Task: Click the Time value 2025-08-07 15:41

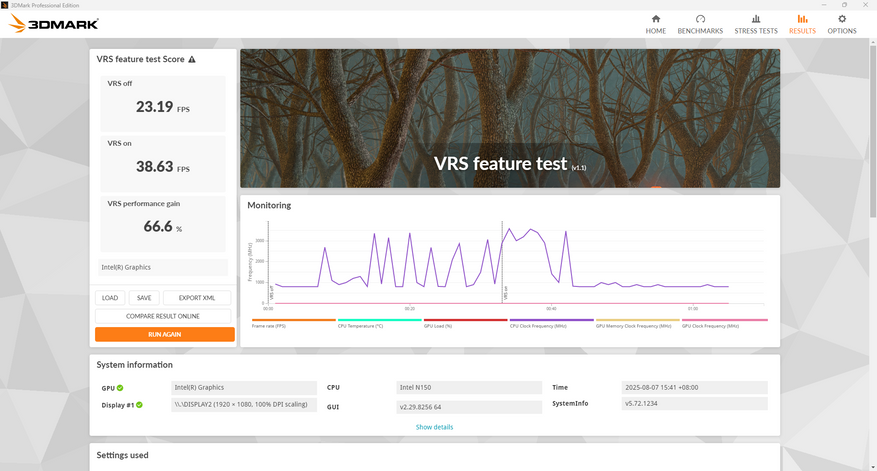Action: pyautogui.click(x=694, y=388)
